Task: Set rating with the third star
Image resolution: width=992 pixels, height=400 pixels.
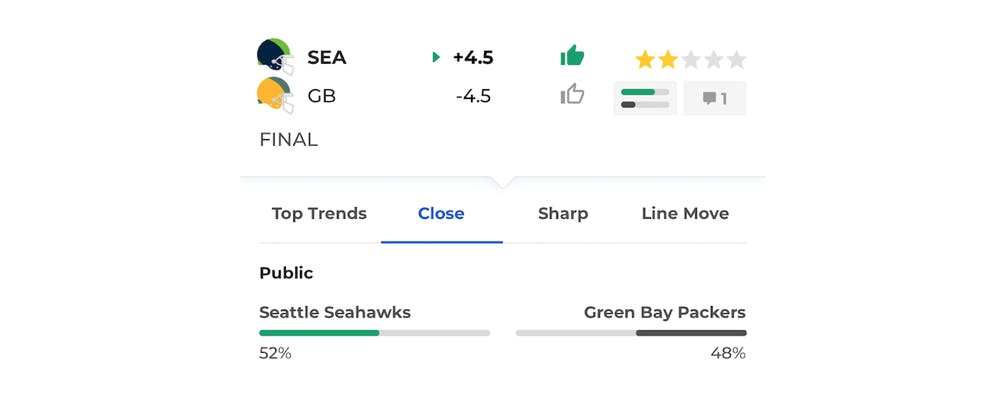Action: pyautogui.click(x=691, y=60)
